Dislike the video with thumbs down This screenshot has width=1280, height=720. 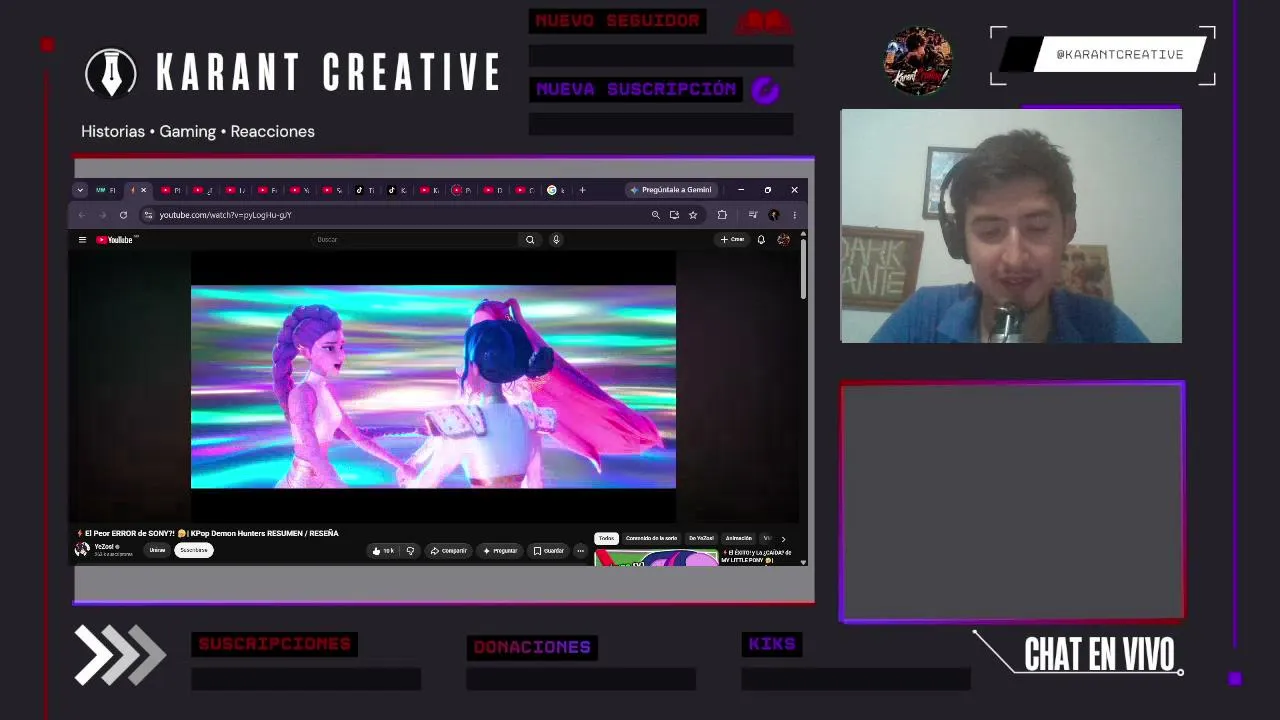410,551
